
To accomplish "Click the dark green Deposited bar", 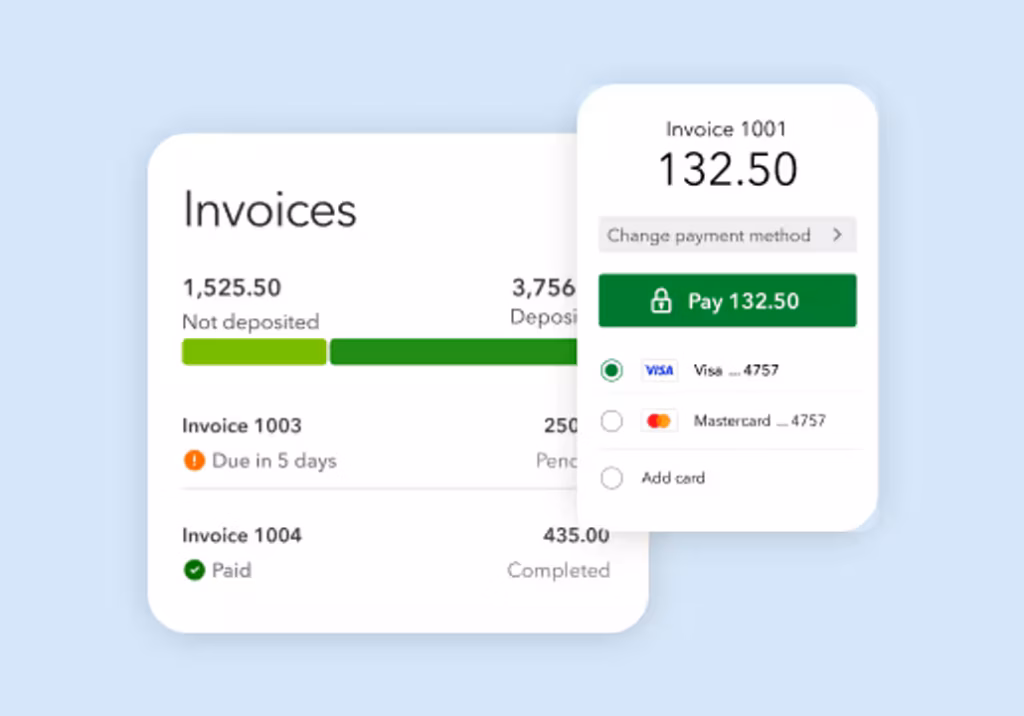I will click(453, 352).
